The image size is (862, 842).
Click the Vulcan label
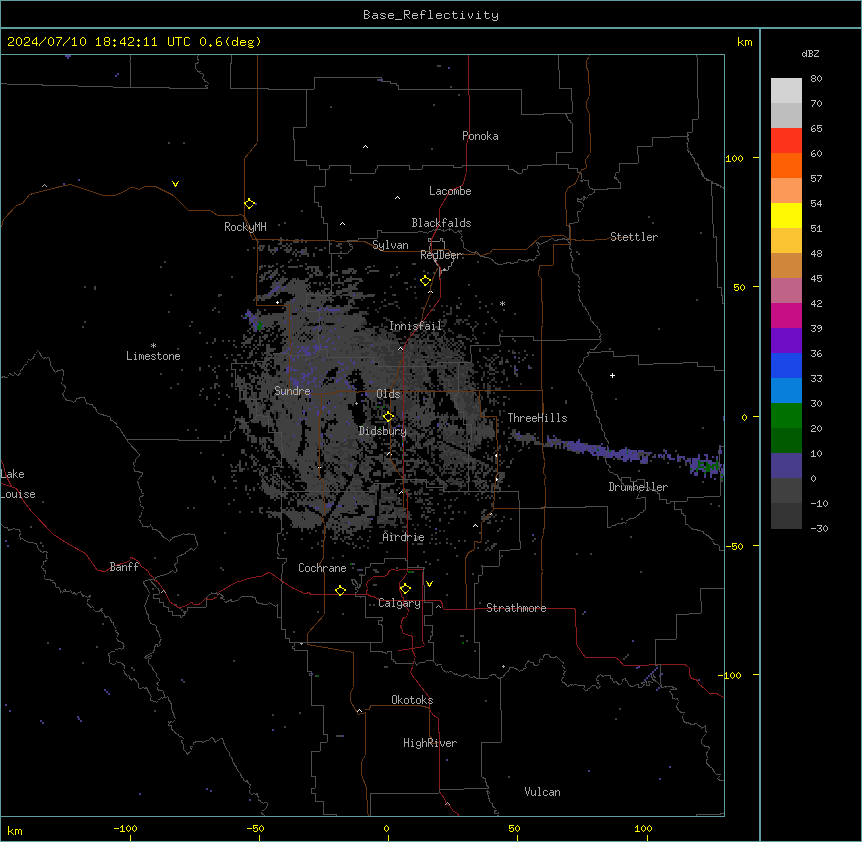click(x=543, y=792)
